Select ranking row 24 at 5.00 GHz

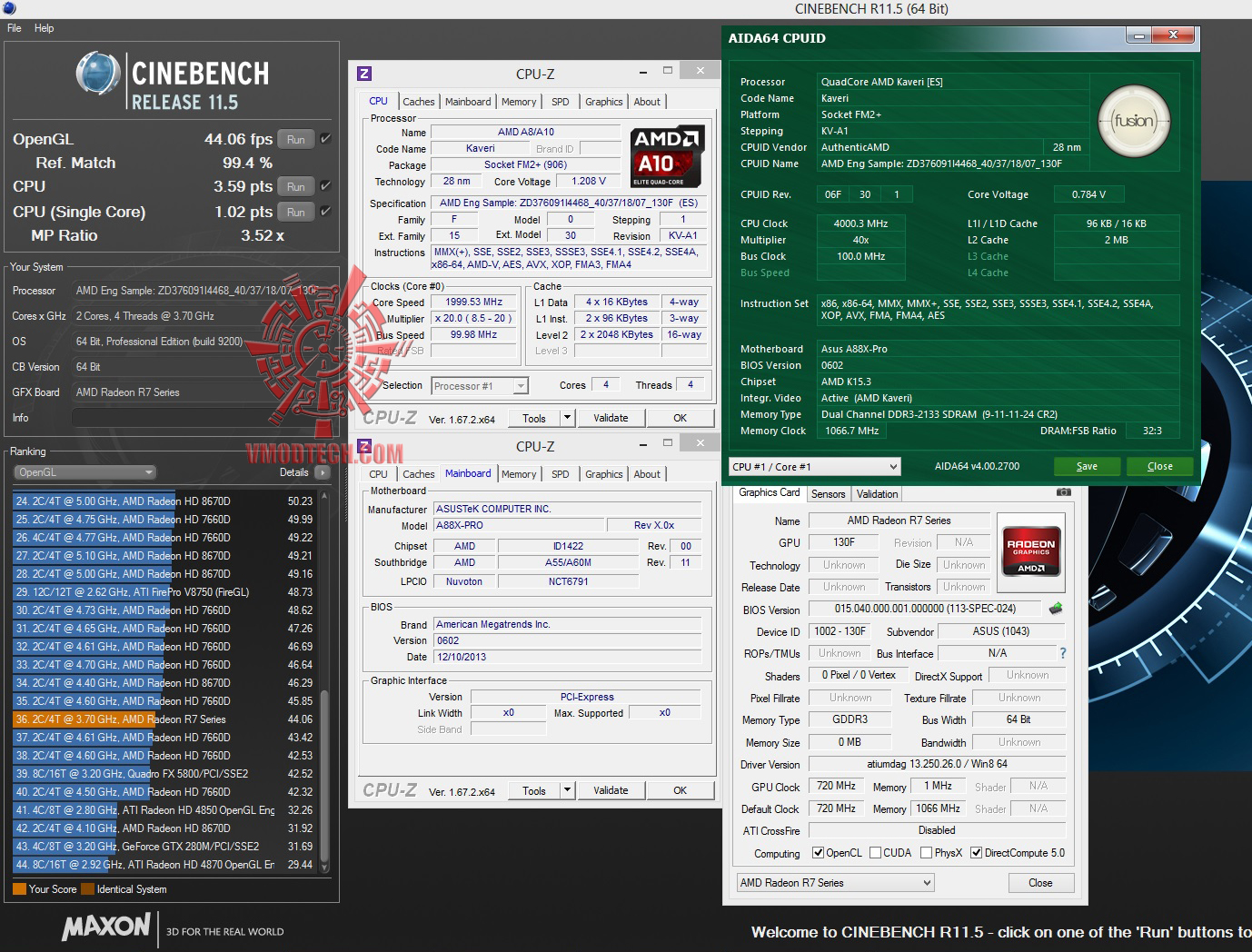click(x=164, y=501)
